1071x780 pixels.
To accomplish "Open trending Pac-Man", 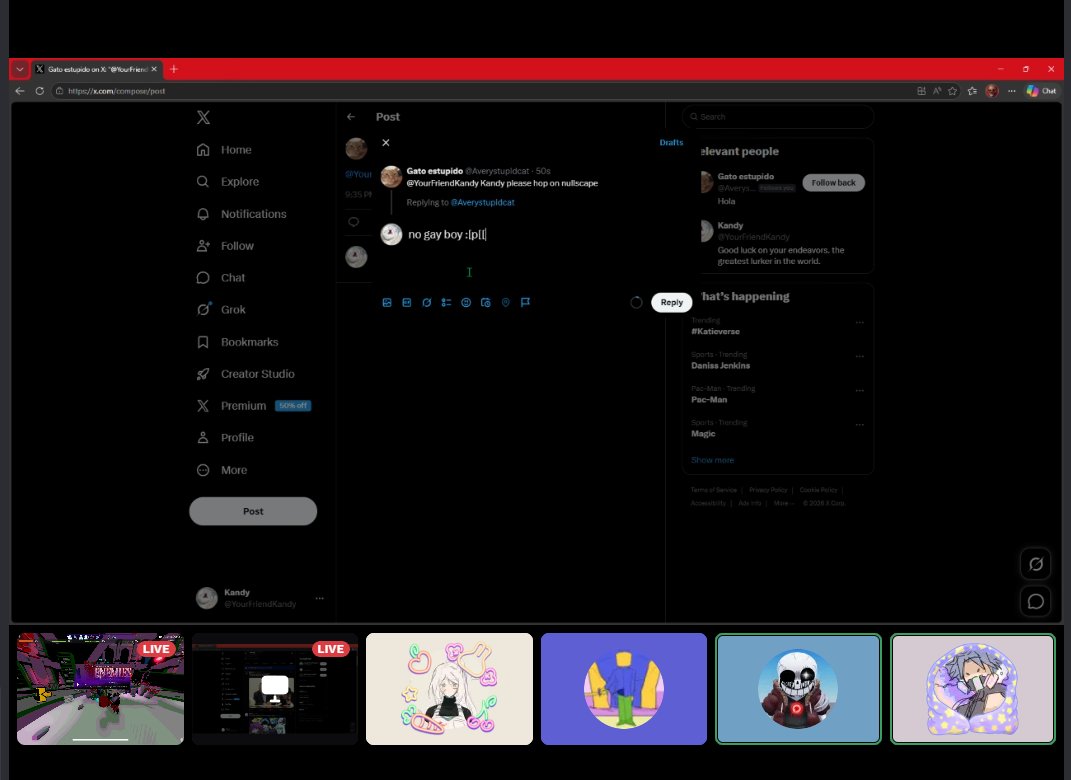I will [708, 400].
